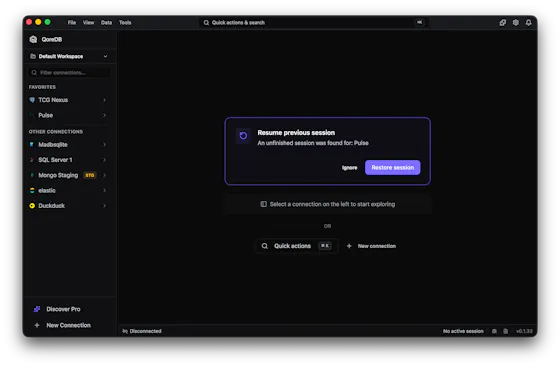
Task: Click the plus icon beside central New connection
Action: coord(349,246)
